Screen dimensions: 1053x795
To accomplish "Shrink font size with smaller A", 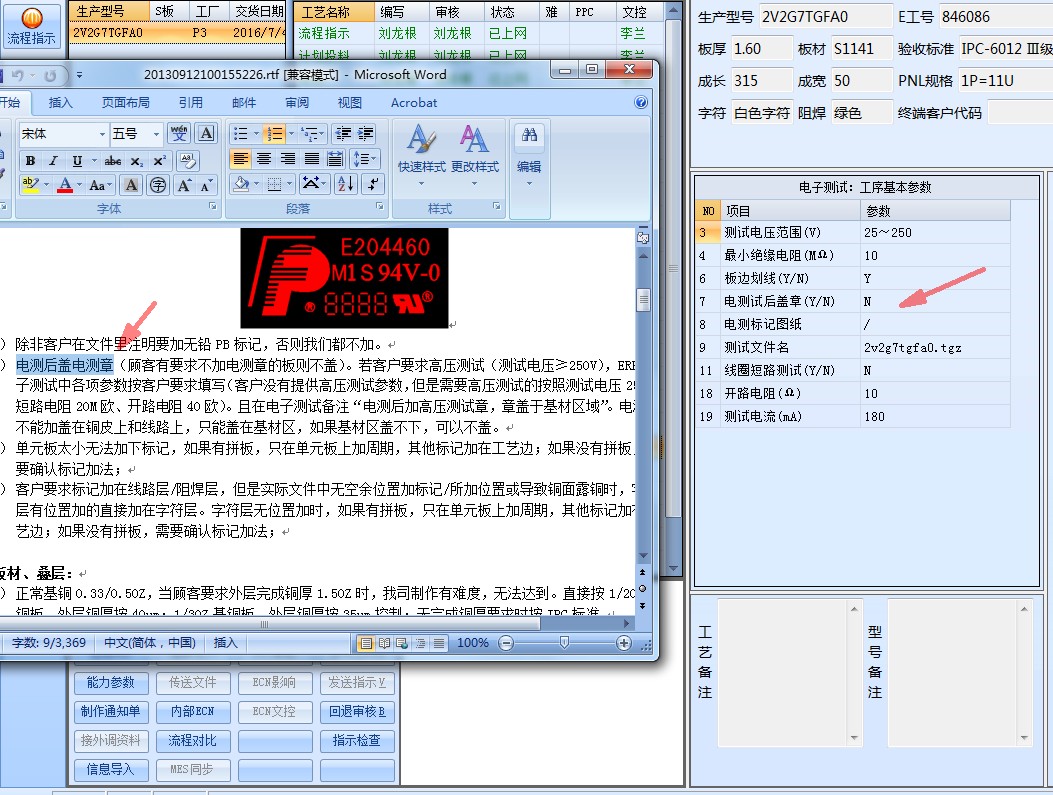I will tap(207, 185).
